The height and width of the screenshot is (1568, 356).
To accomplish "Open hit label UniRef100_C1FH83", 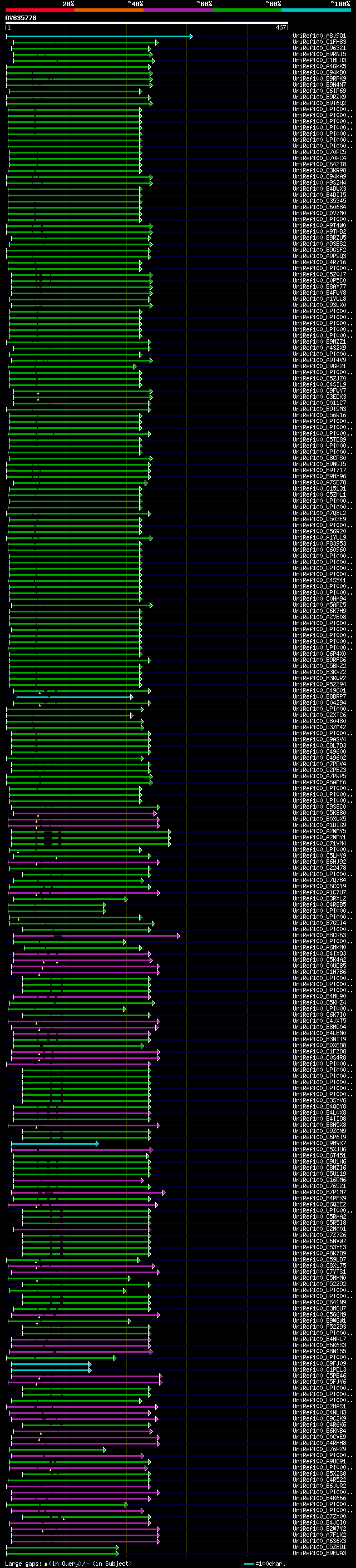I will [x=319, y=42].
